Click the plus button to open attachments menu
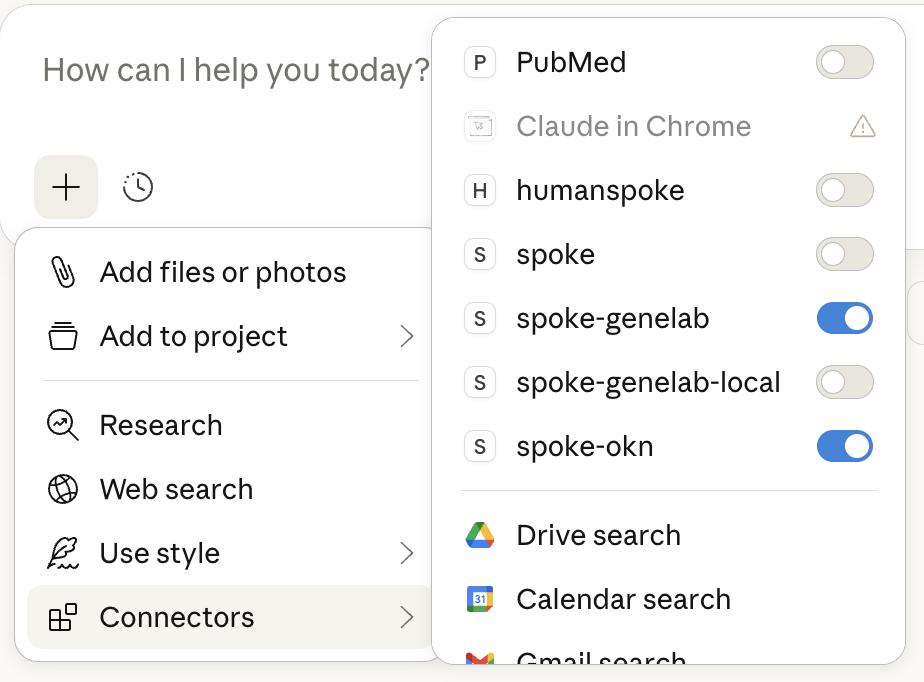Screen dimensions: 924x682 pyautogui.click(x=66, y=187)
